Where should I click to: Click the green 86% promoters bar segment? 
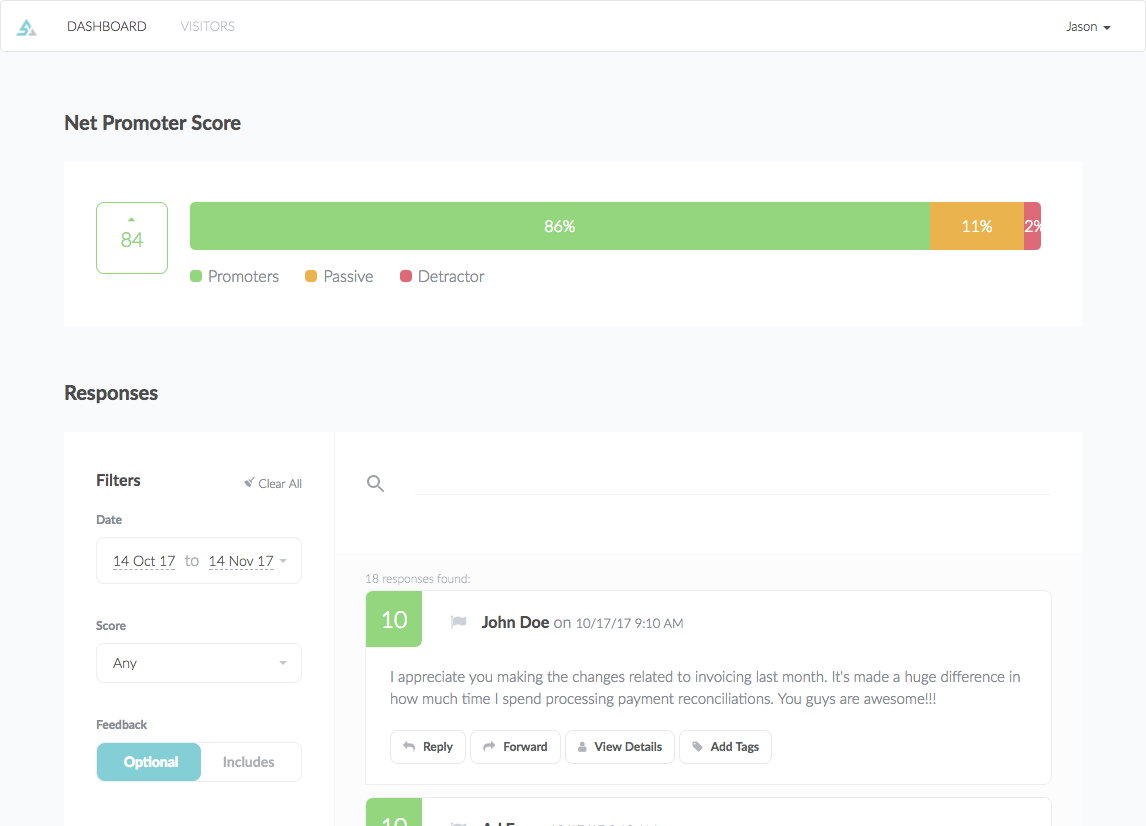coord(560,226)
